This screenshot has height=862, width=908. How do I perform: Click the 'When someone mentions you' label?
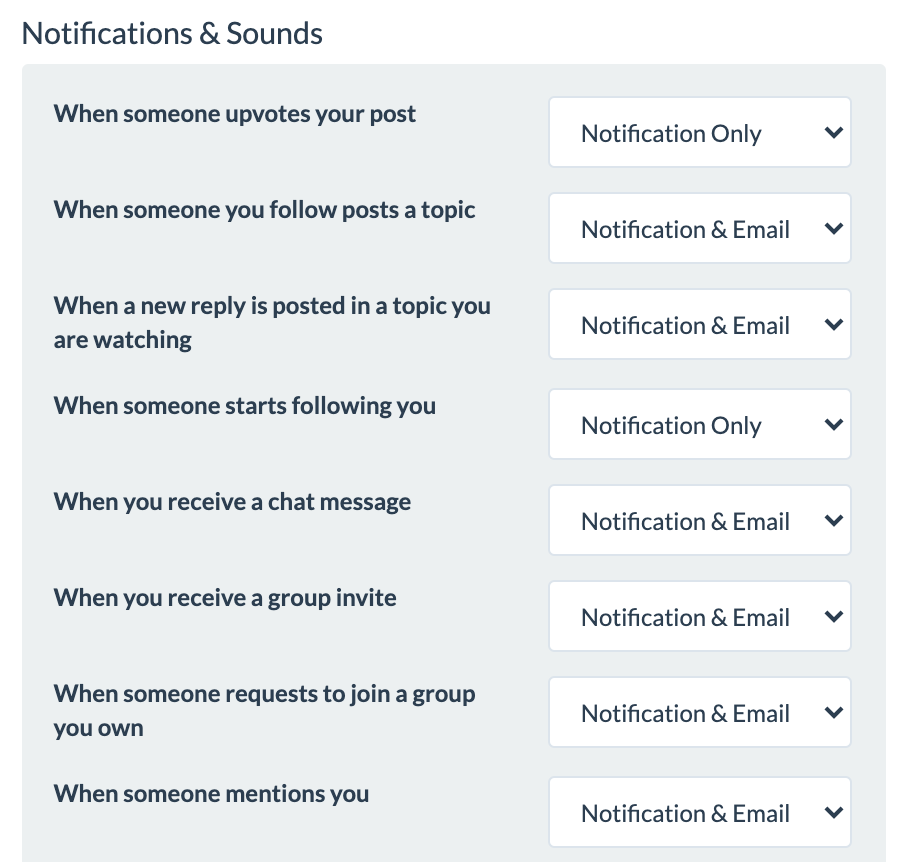pyautogui.click(x=211, y=794)
